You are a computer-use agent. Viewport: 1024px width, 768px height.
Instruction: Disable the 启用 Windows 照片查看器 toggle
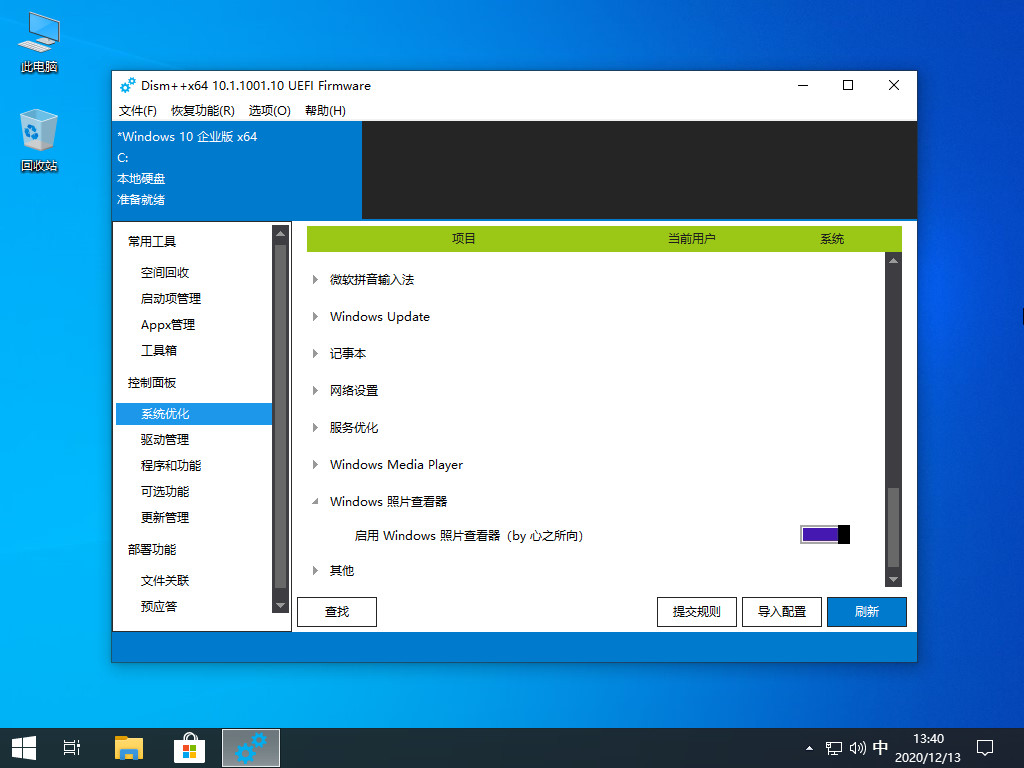(822, 534)
